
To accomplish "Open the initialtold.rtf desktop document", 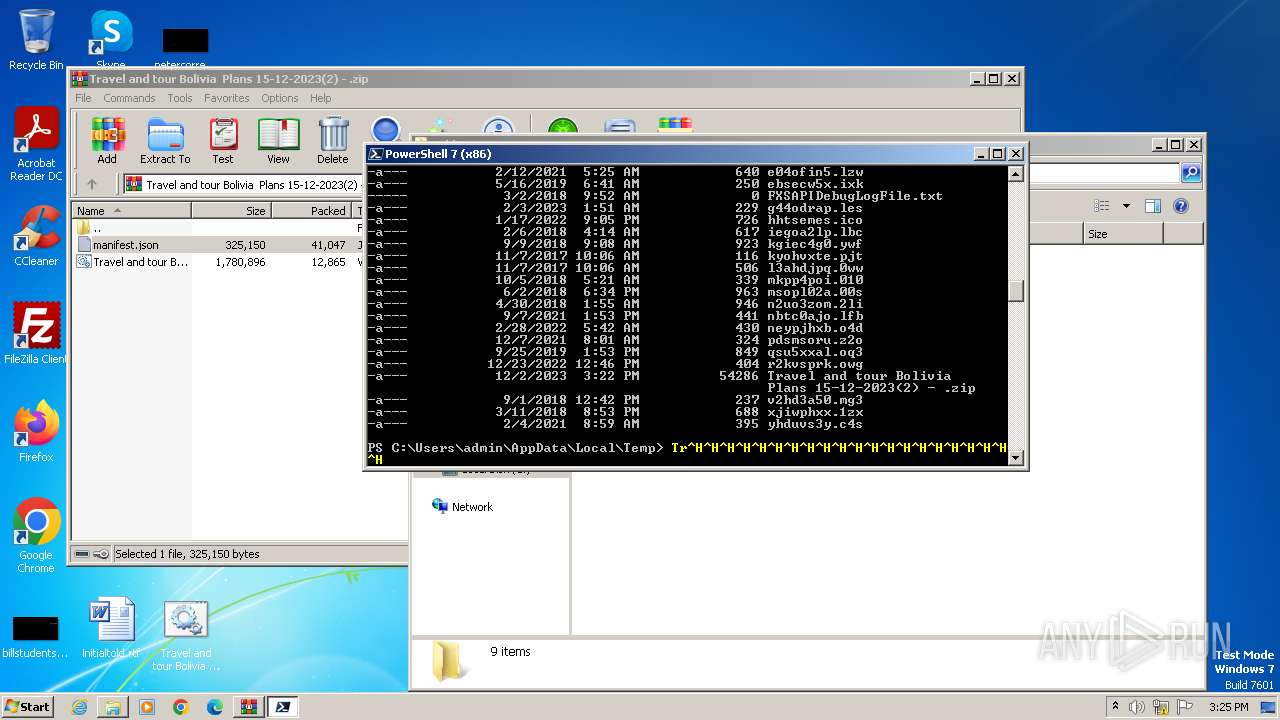I will coord(111,629).
